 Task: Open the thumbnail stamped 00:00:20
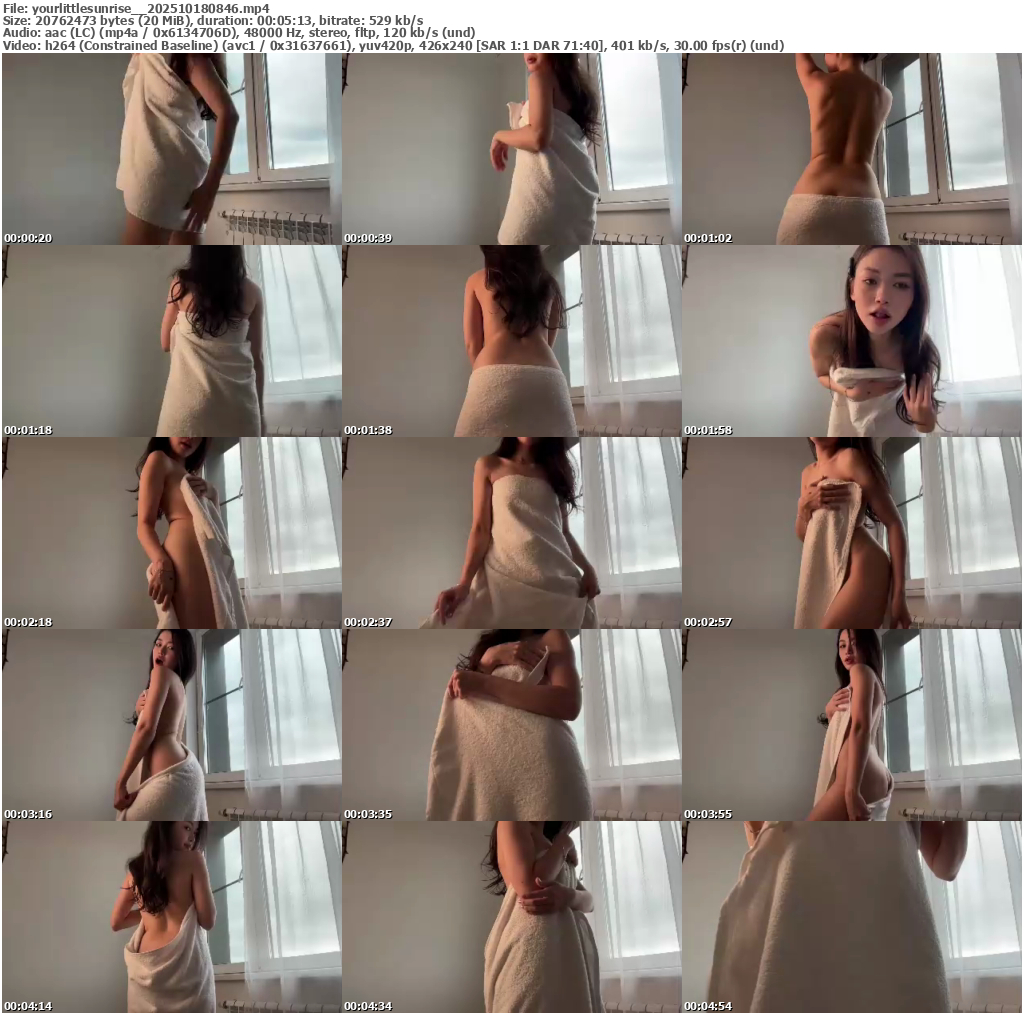coord(171,149)
